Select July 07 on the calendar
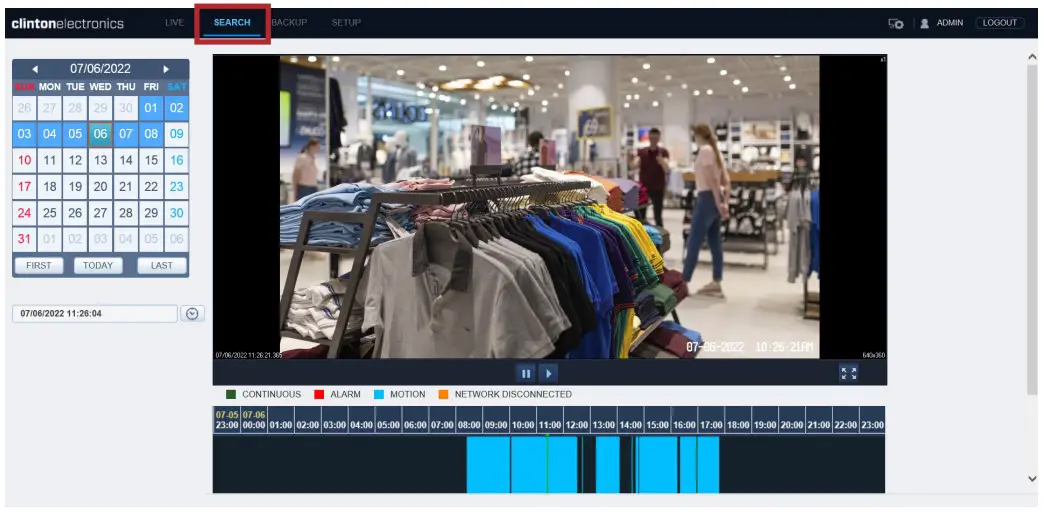Screen dimensions: 1044x517 (126, 134)
